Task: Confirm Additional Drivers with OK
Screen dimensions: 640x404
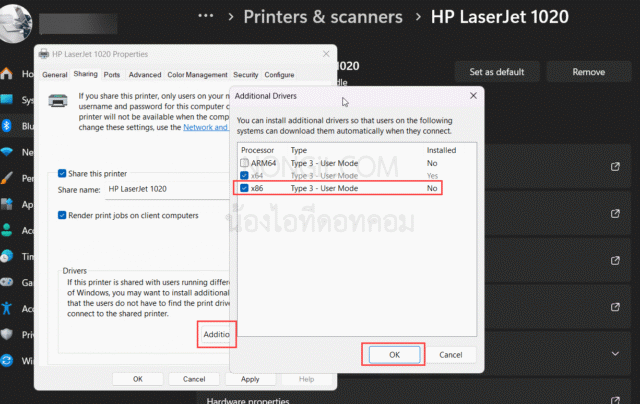Action: pyautogui.click(x=394, y=355)
